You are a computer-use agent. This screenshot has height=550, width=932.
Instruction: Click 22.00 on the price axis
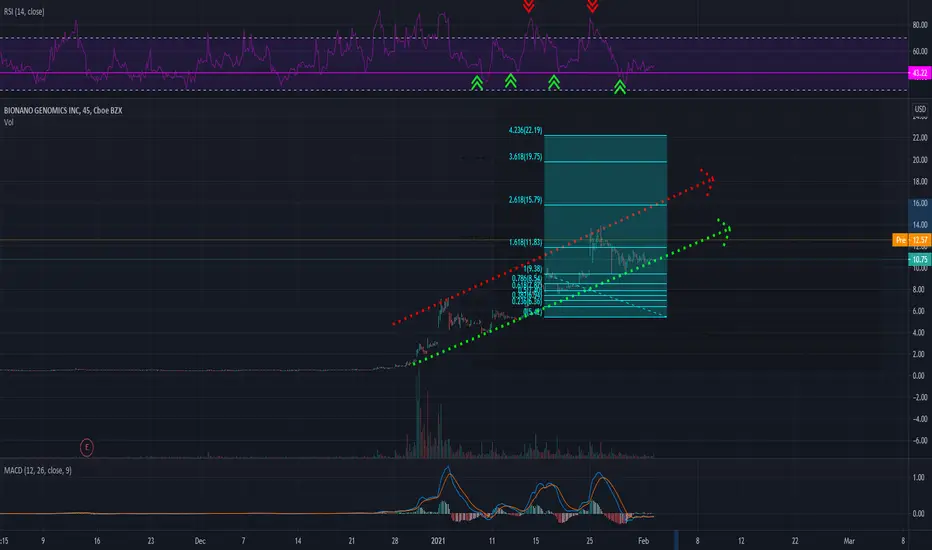tap(920, 138)
